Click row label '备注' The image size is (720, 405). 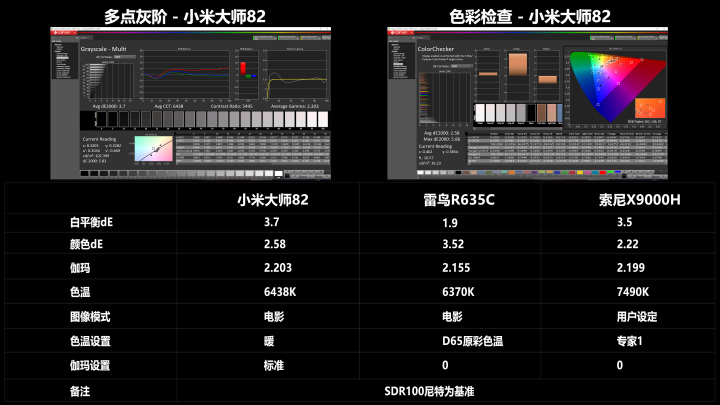80,391
